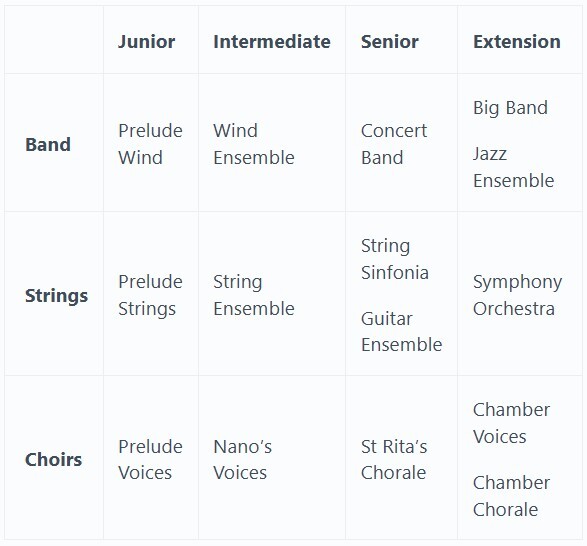Viewport: 587px width, 546px height.
Task: Click the Chamber Voices entry
Action: pyautogui.click(x=511, y=423)
